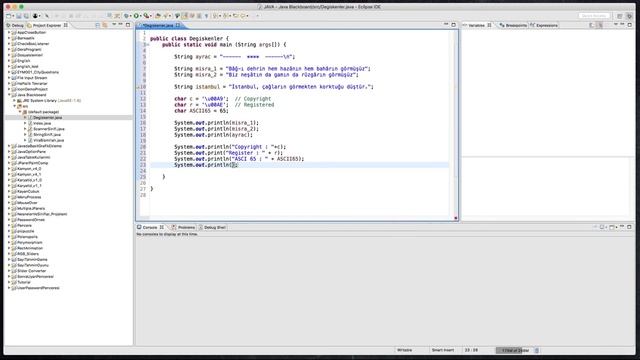The width and height of the screenshot is (640, 360).
Task: Open dropdown arrow next to New icon
Action: pyautogui.click(x=13, y=16)
